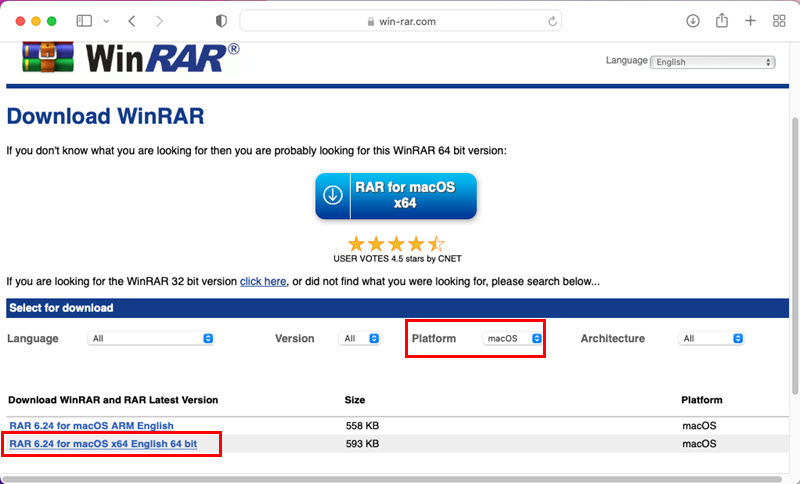Reload the page with refresh icon
This screenshot has height=484, width=800.
(552, 21)
